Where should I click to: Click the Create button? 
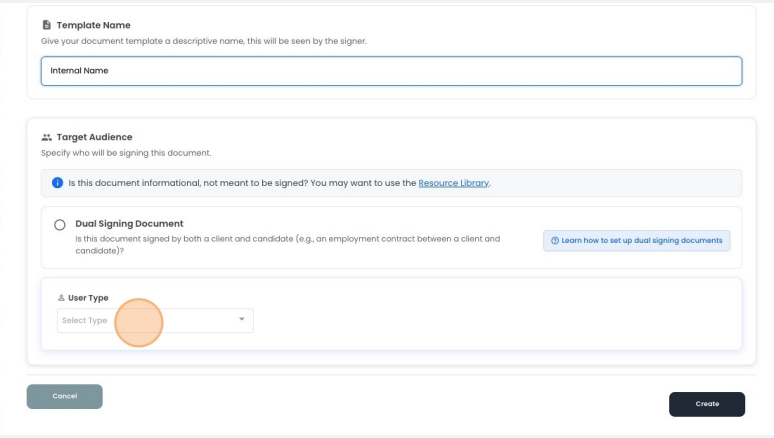point(706,403)
